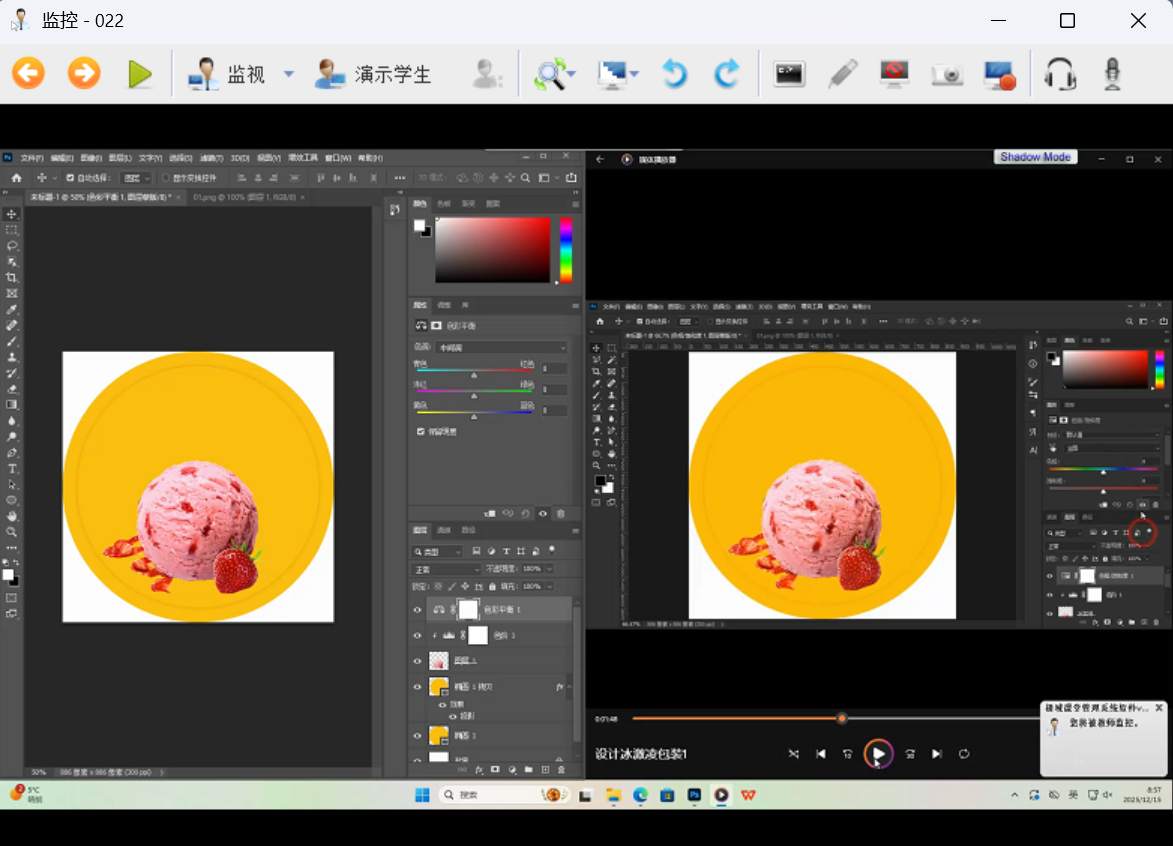Image resolution: width=1173 pixels, height=846 pixels.
Task: Open the layer blend mode dropdown 正常
Action: point(446,568)
